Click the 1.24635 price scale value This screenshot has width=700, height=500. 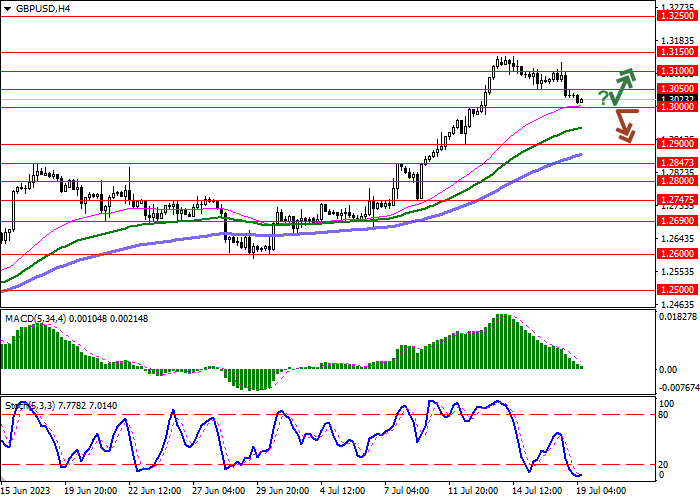(x=678, y=305)
